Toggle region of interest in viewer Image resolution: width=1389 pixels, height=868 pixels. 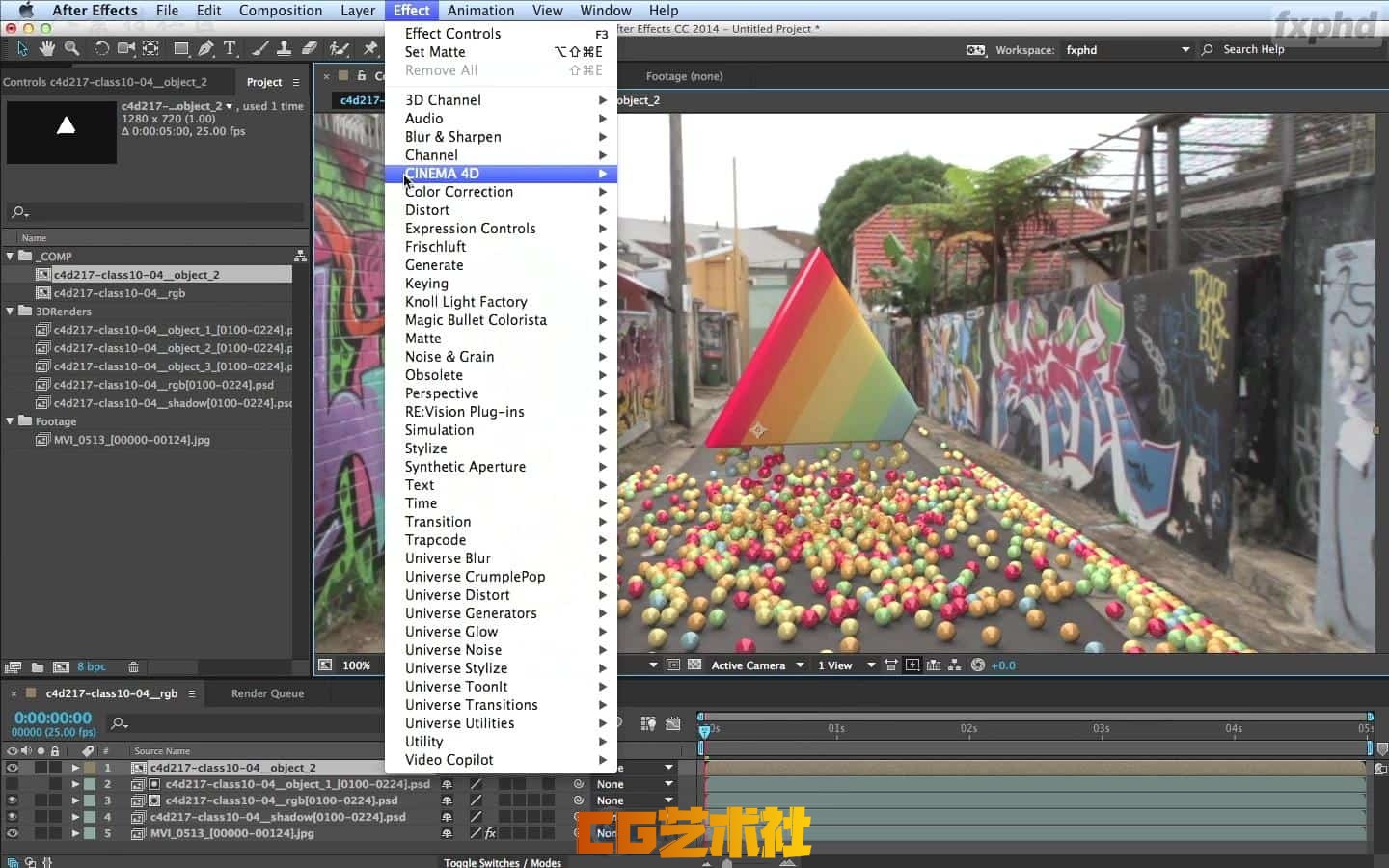[x=673, y=665]
